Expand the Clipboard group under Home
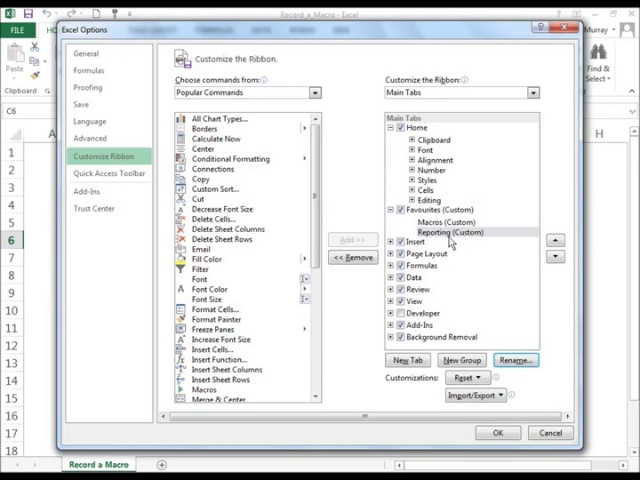Viewport: 640px width, 480px height. pos(412,140)
